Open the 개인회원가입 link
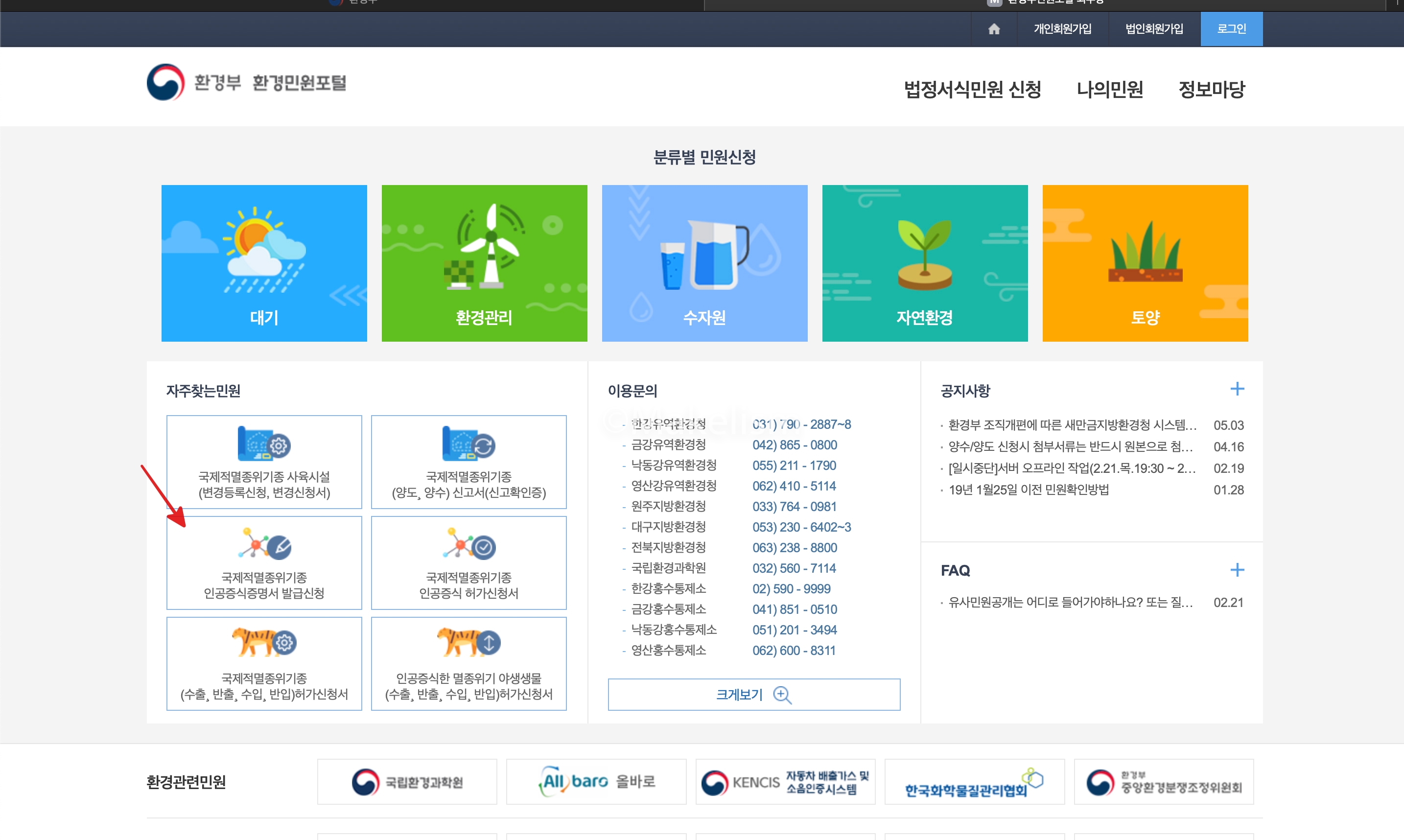 tap(1062, 29)
